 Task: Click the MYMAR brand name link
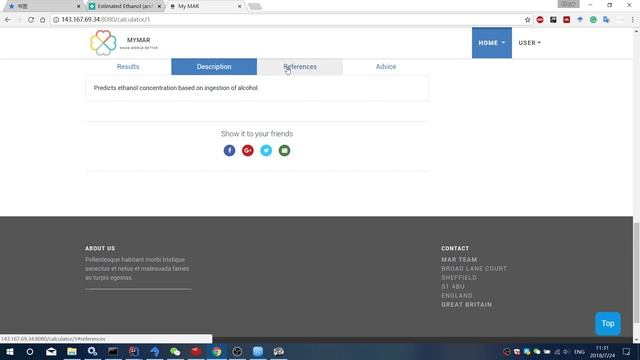point(138,40)
